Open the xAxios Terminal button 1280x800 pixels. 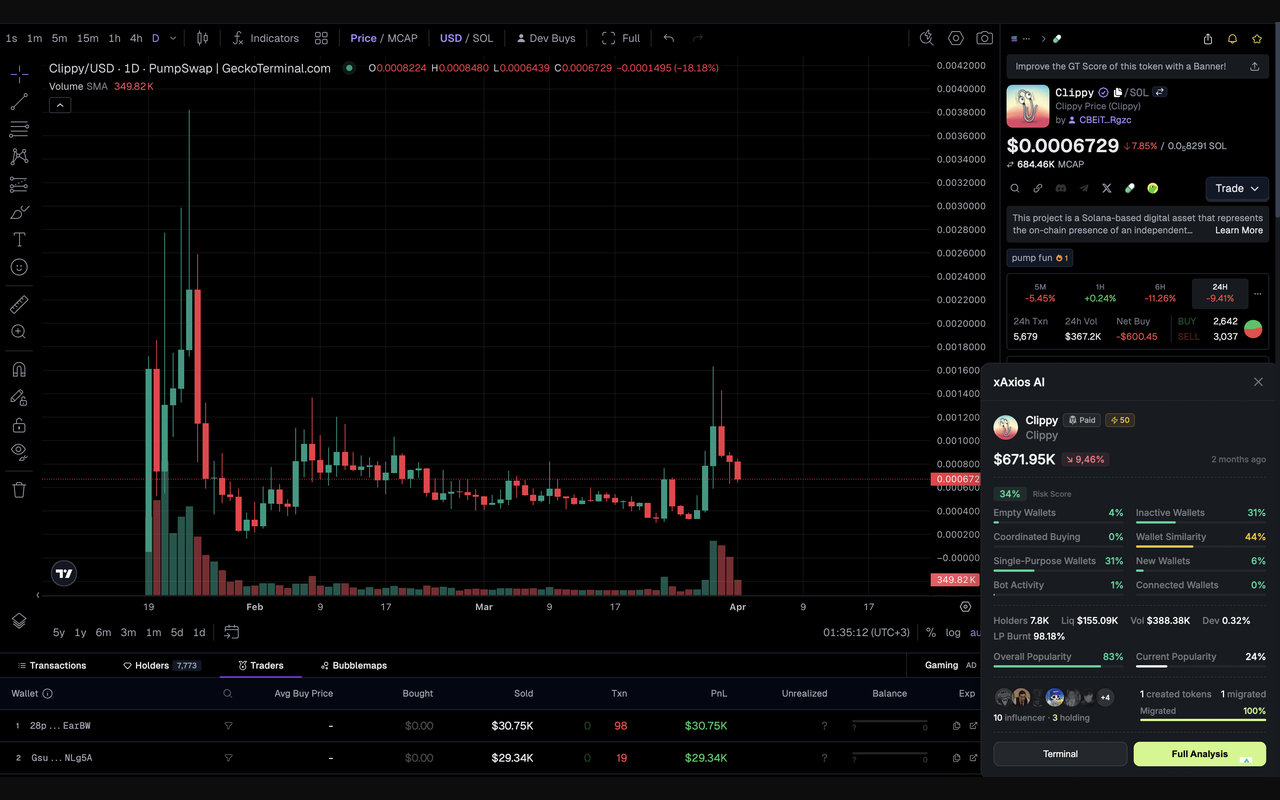click(x=1060, y=754)
